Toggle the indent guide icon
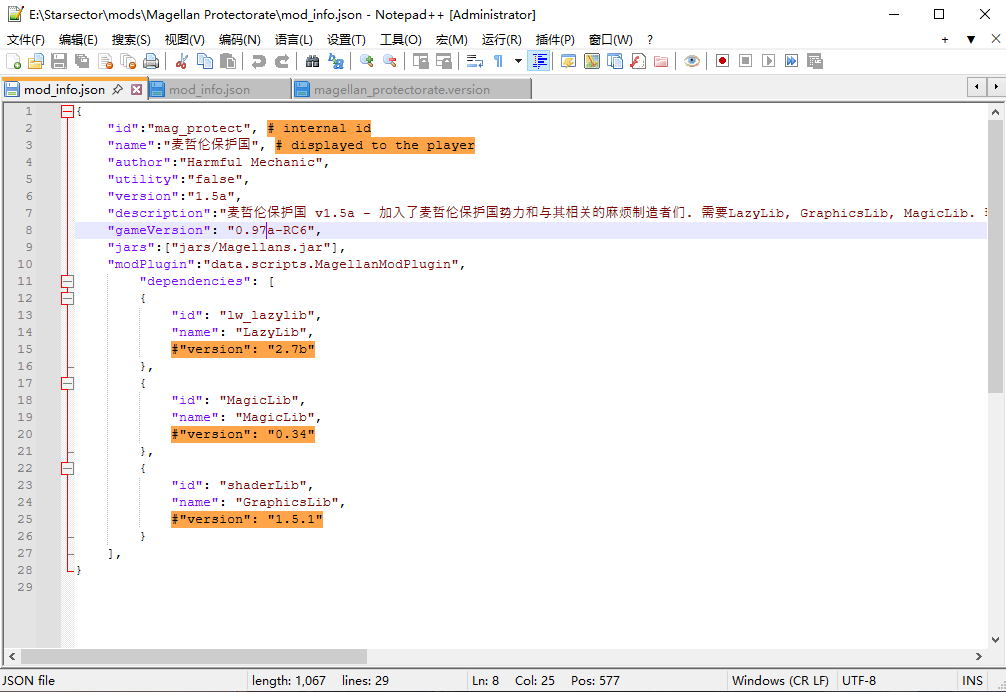This screenshot has width=1006, height=692. [x=540, y=61]
